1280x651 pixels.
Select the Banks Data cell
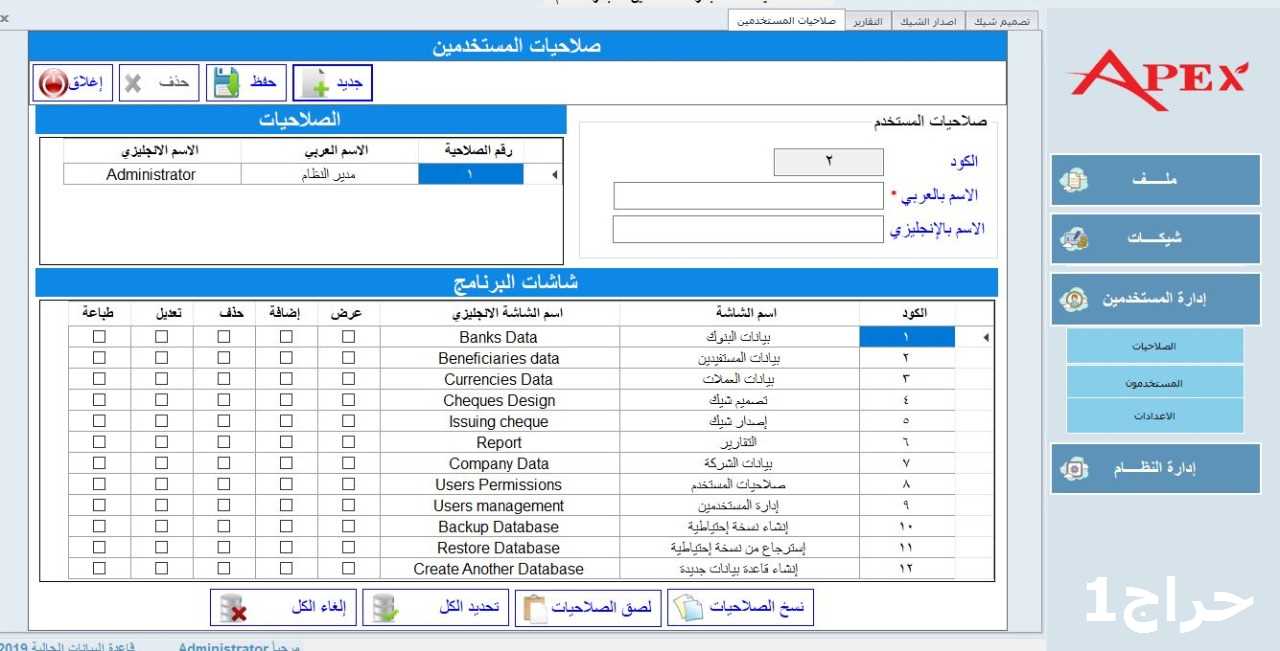[x=499, y=337]
